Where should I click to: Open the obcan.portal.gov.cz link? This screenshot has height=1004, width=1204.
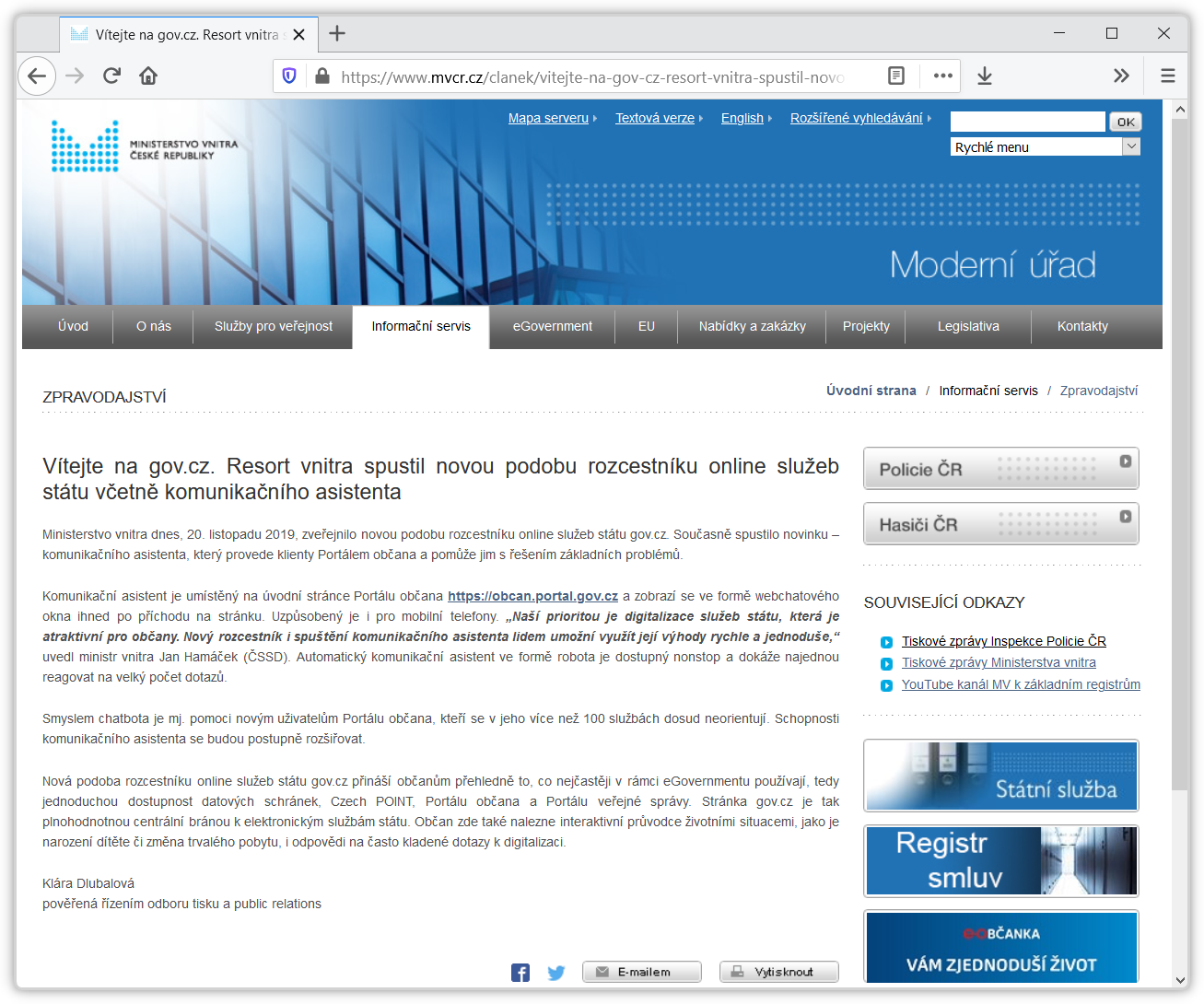tap(532, 596)
